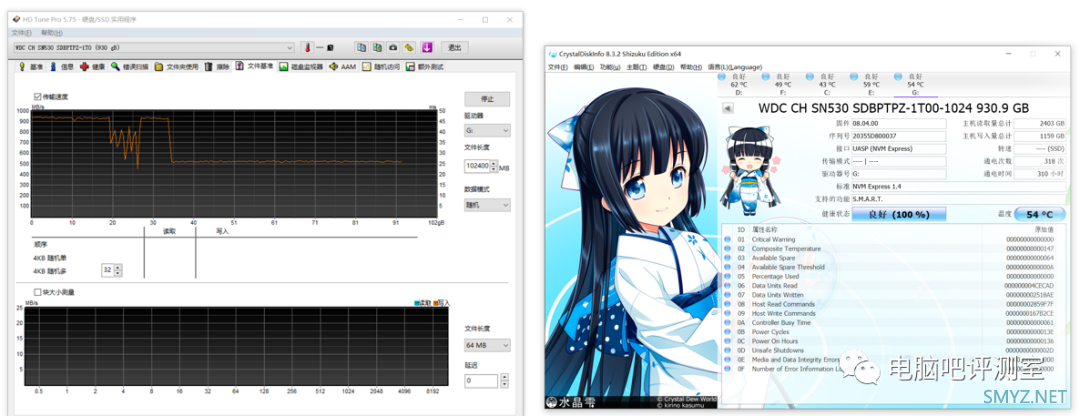This screenshot has width=1080, height=416.
Task: Click the 延迟 input field
Action: [481, 380]
